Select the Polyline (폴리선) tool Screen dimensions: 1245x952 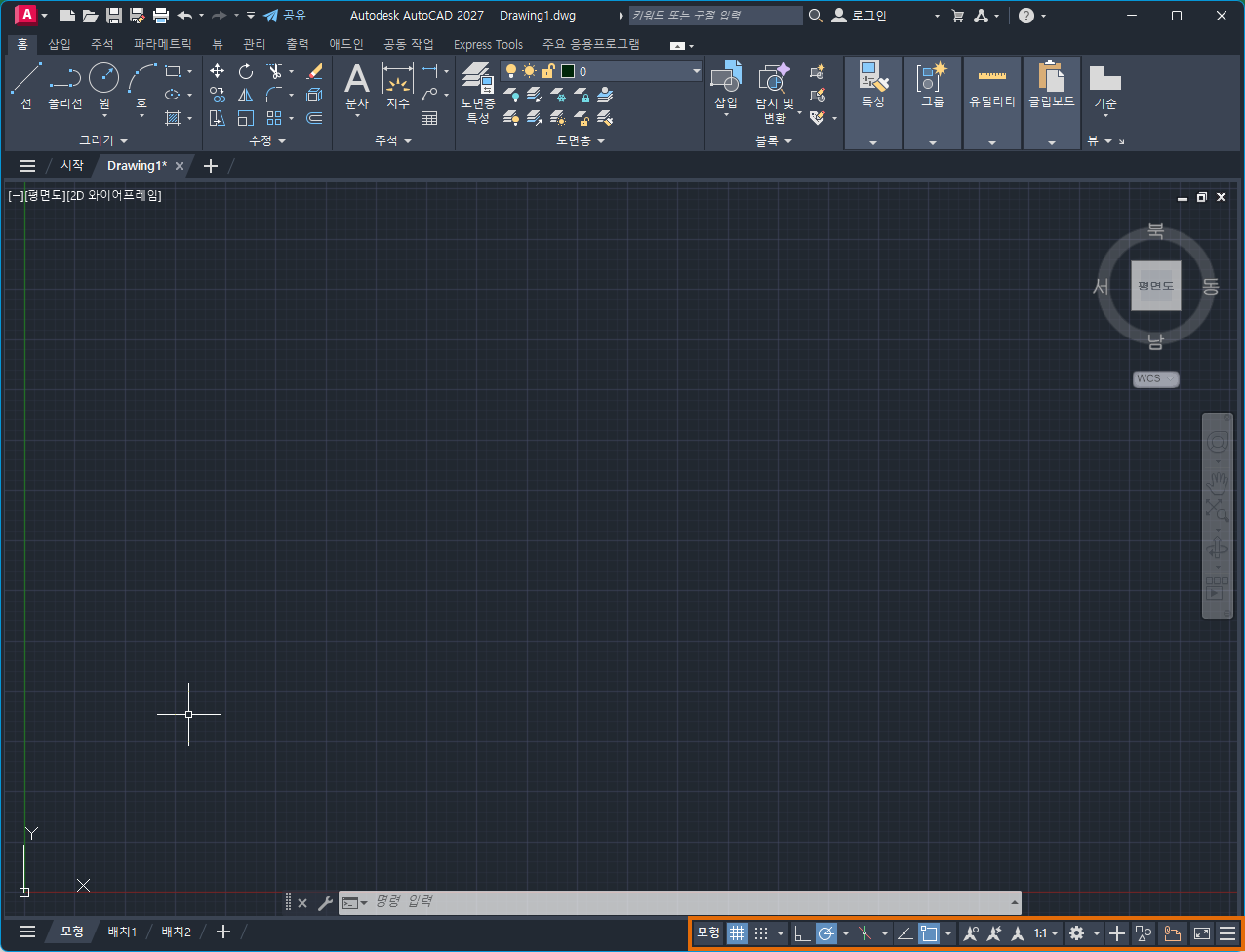point(65,86)
